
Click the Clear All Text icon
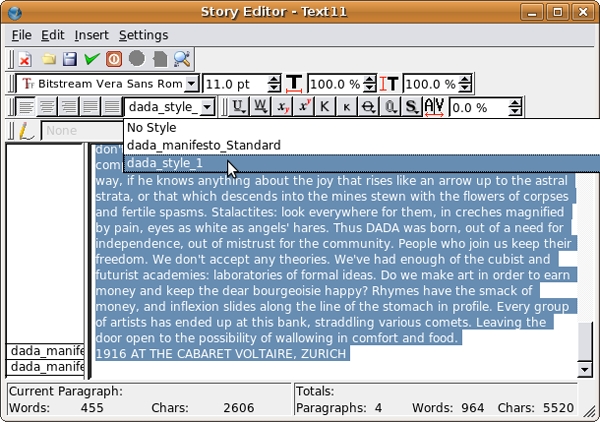(x=25, y=59)
